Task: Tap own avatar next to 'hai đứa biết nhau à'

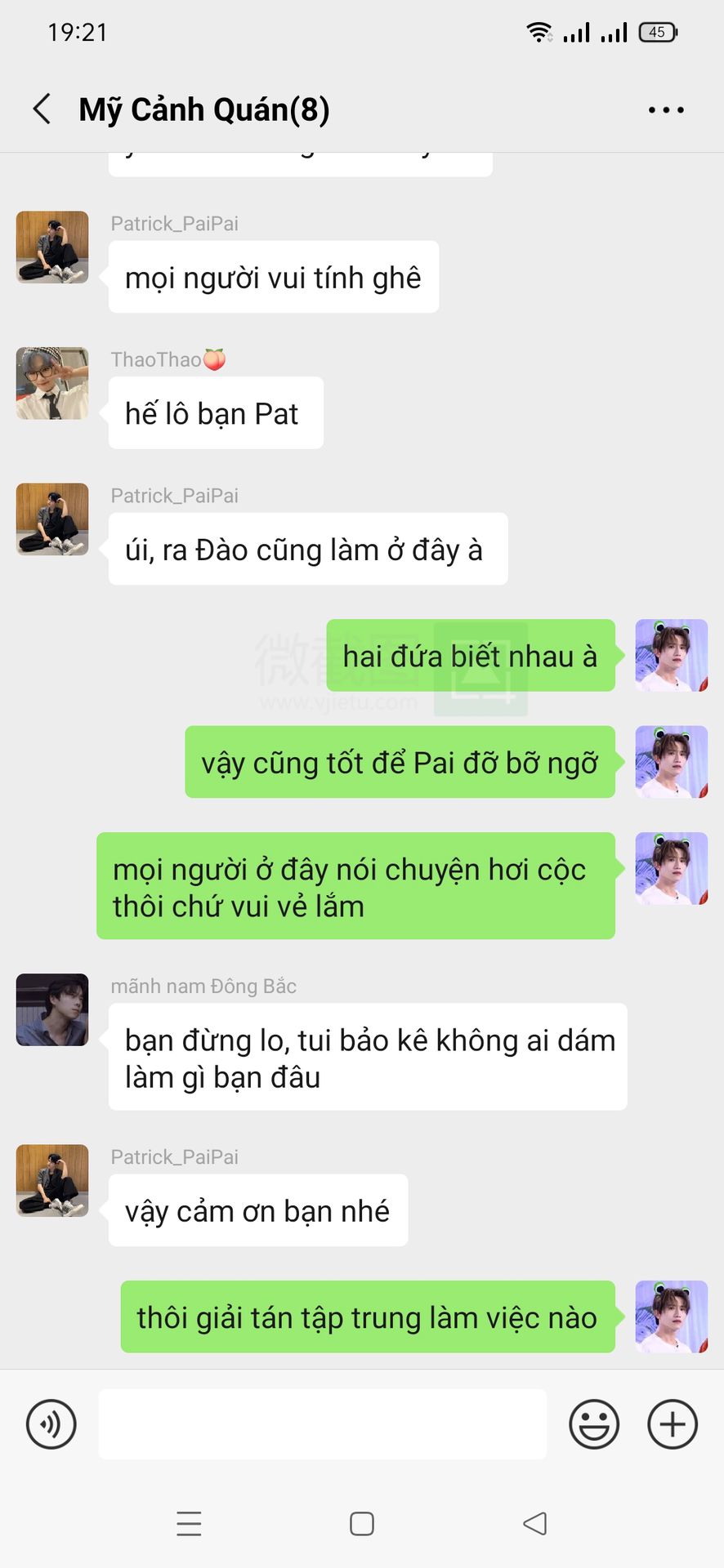Action: 672,656
